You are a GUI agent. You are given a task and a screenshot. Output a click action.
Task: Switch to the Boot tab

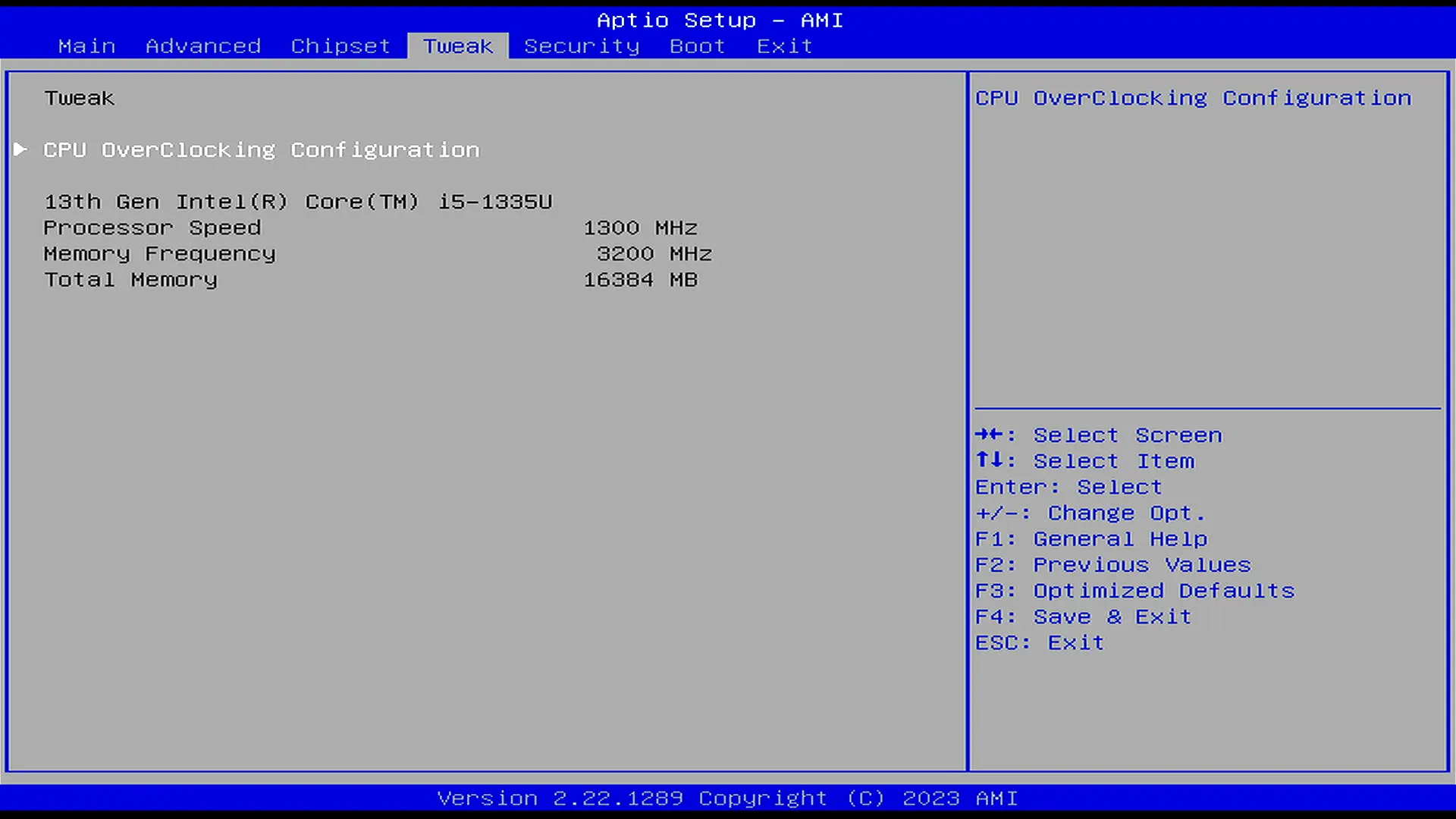click(697, 46)
